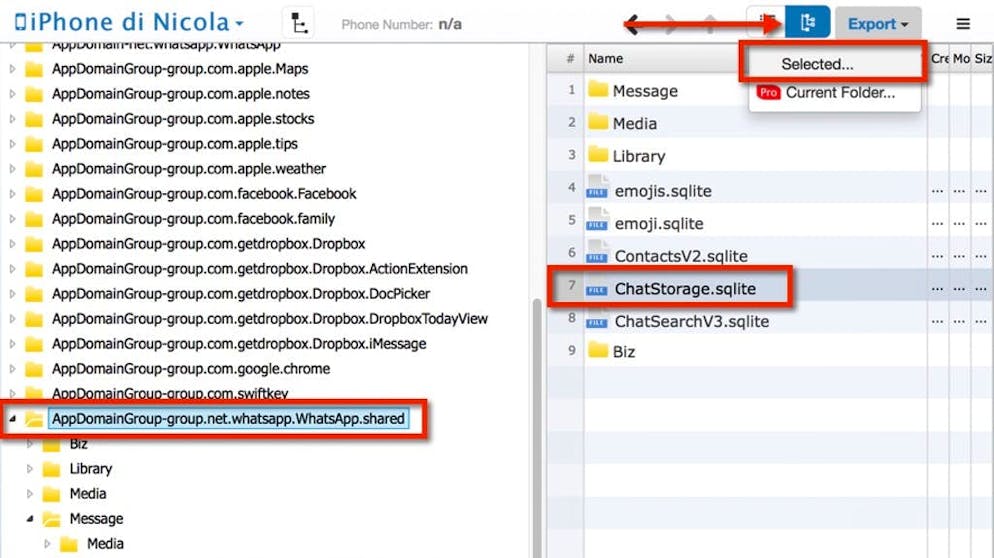The image size is (994, 558).
Task: Select the ChatStorage.sqlite file
Action: click(685, 289)
